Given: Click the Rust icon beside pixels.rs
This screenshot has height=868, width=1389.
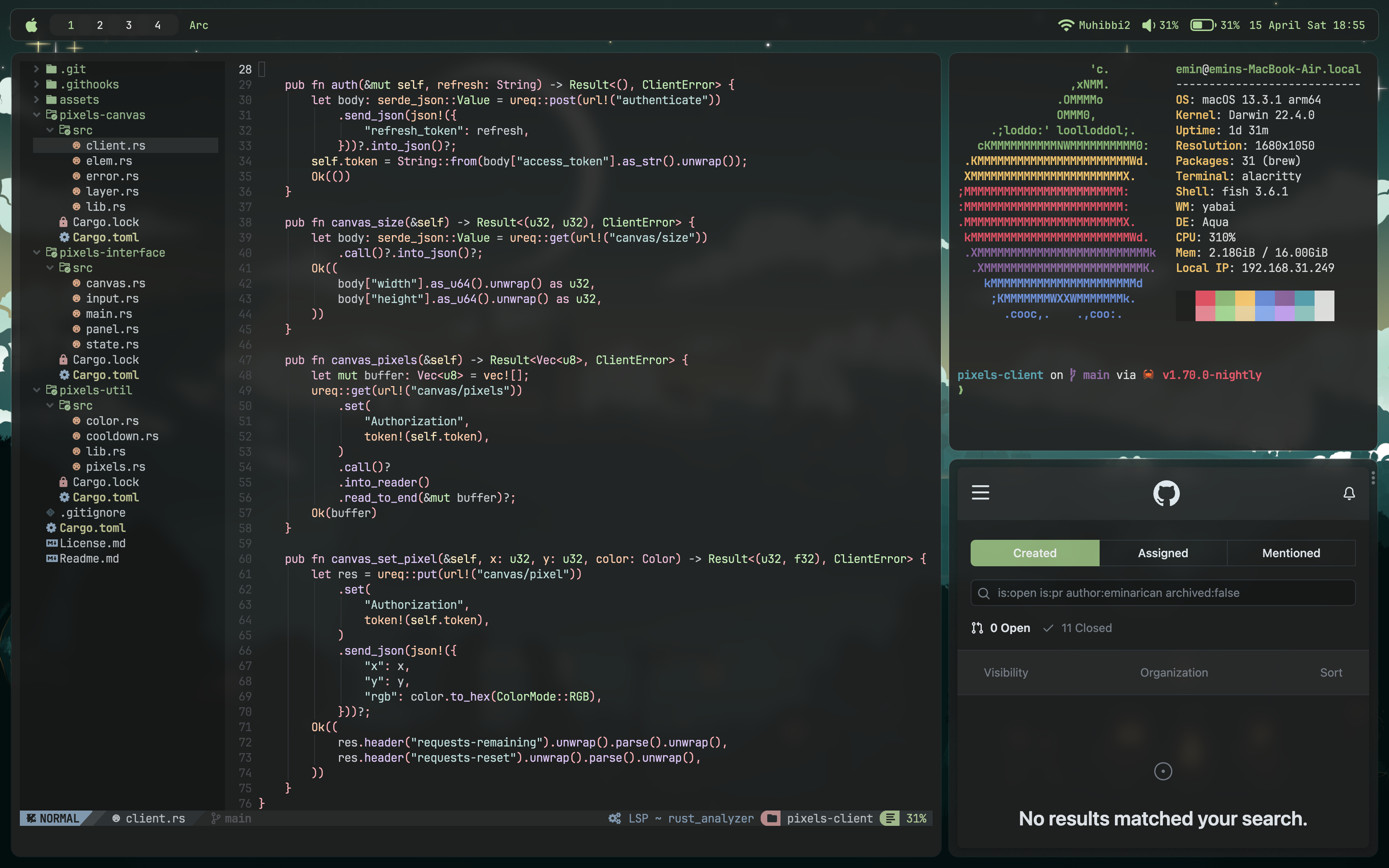Looking at the screenshot, I should [76, 467].
